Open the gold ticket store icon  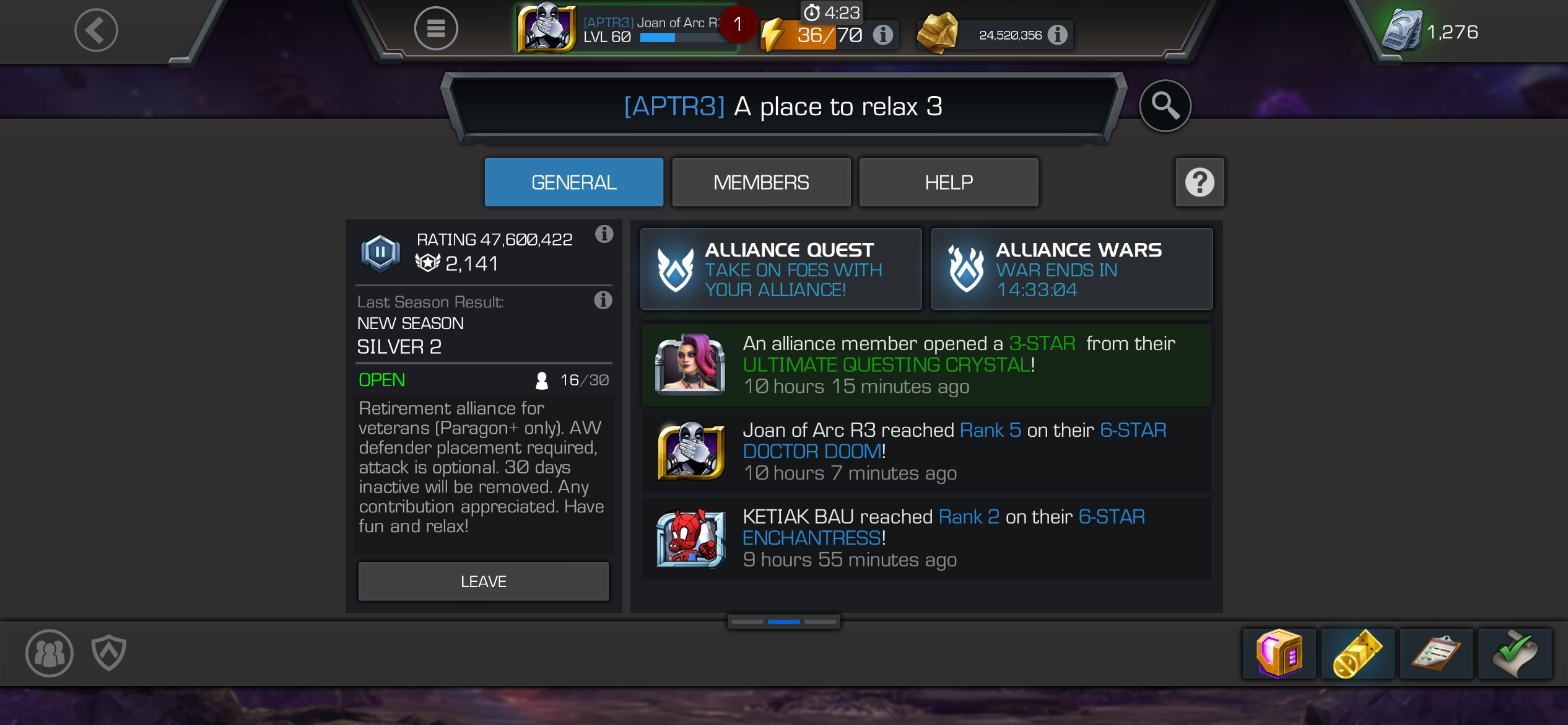point(1357,654)
